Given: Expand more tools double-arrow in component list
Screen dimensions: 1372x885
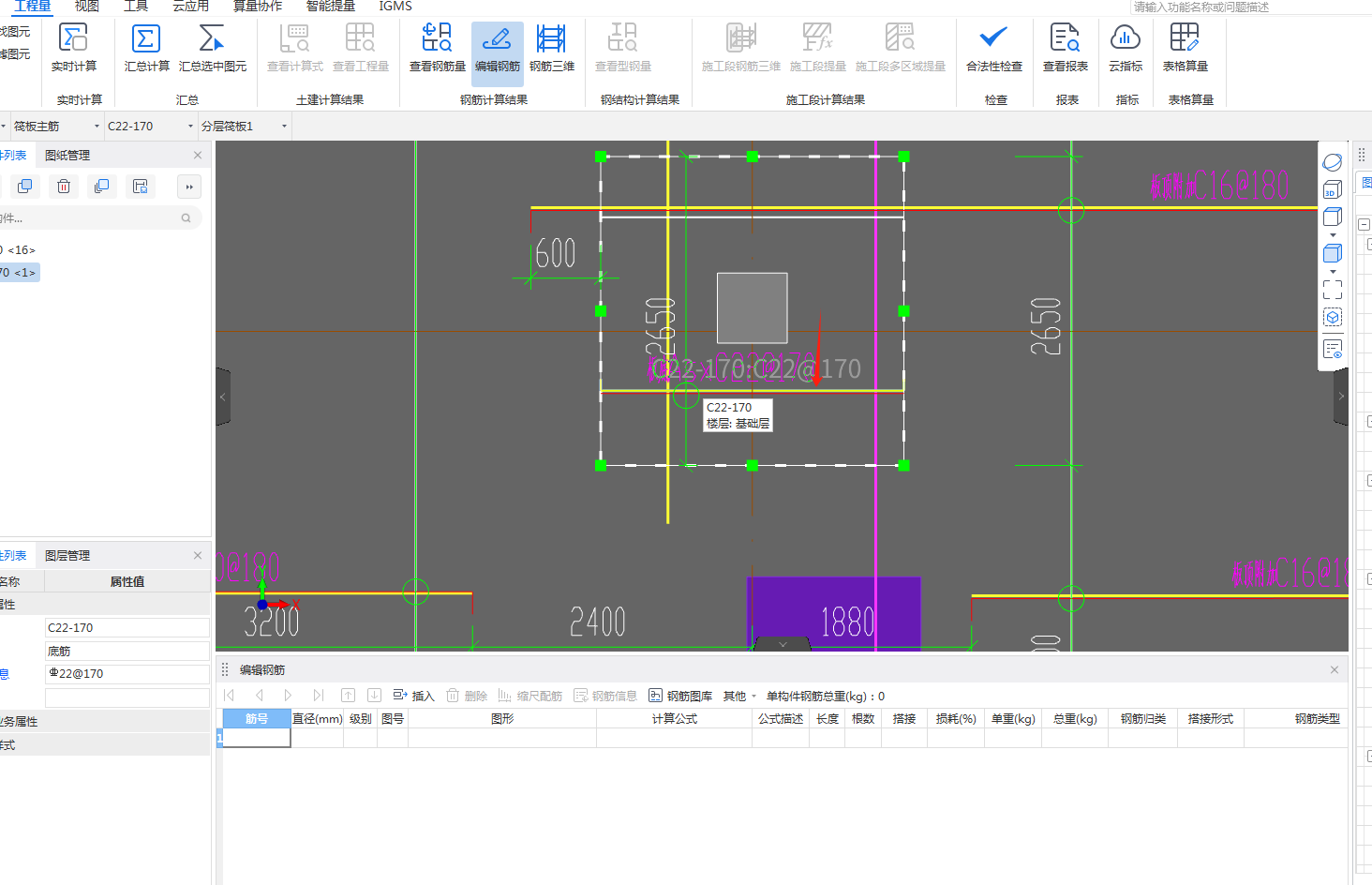Looking at the screenshot, I should [x=189, y=187].
